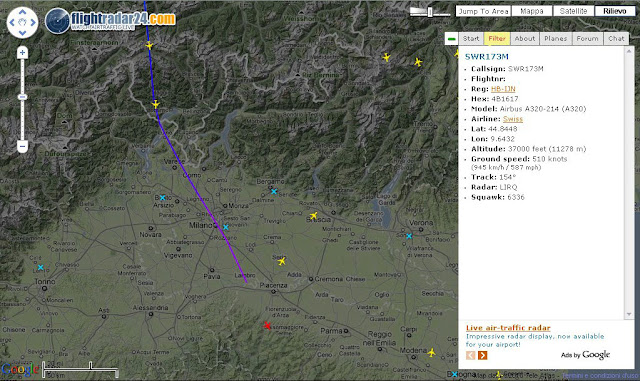
Task: Click scrollbar up arrow in info panel
Action: [629, 51]
